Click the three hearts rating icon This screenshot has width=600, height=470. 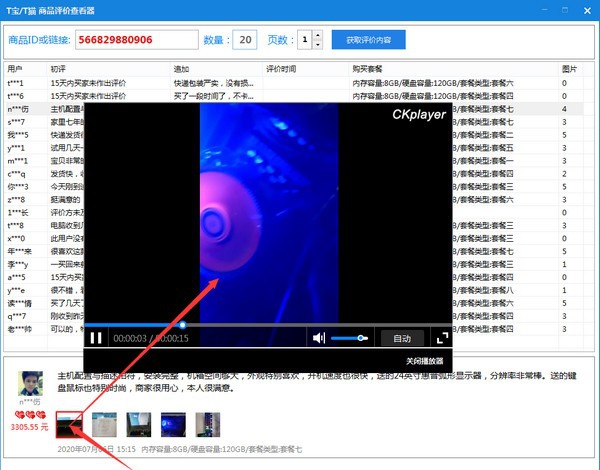[30, 415]
